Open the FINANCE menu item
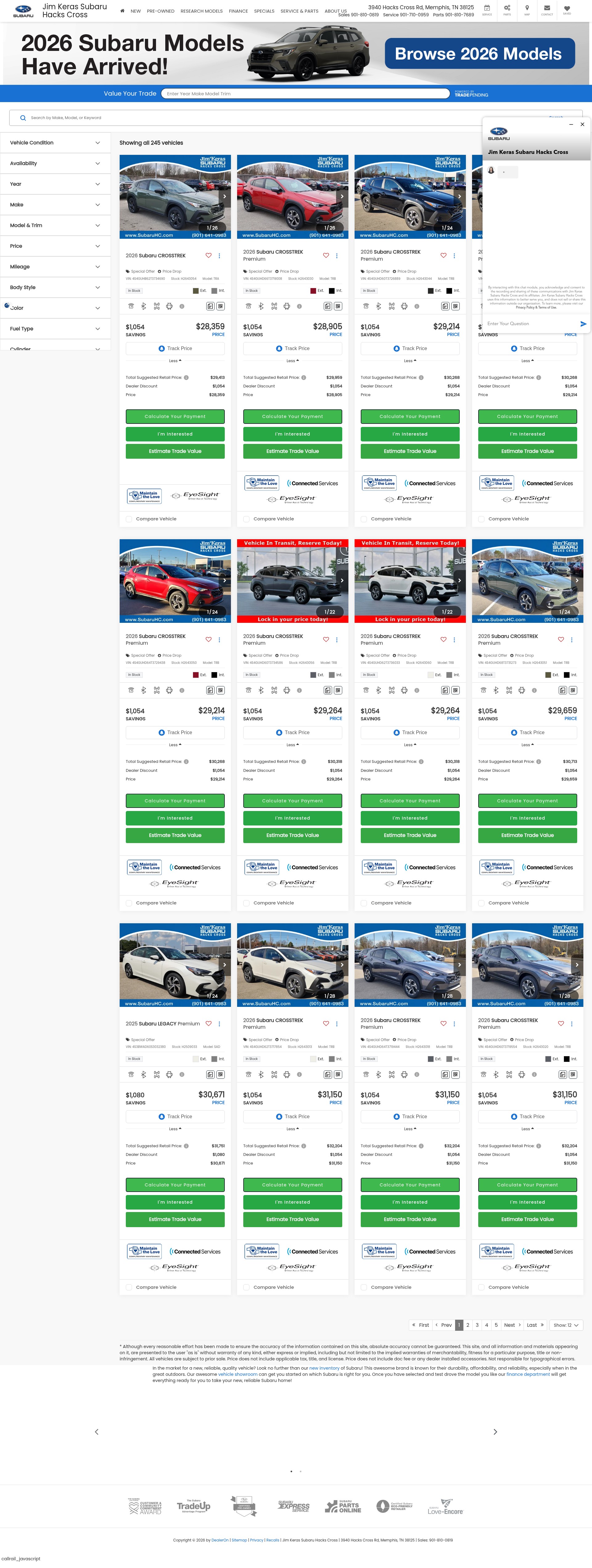Viewport: 592px width, 1568px height. (x=239, y=11)
